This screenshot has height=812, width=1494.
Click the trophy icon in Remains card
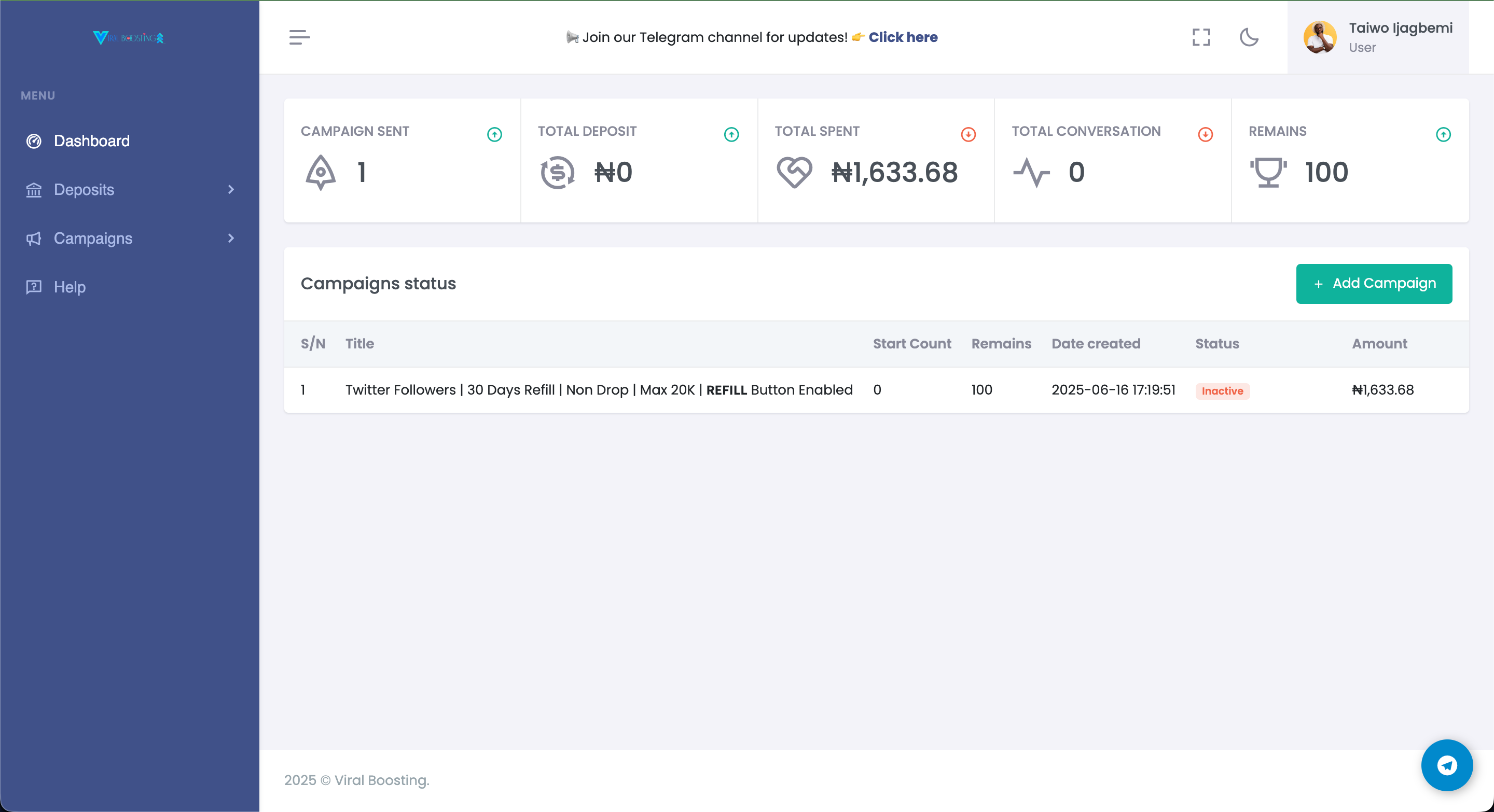click(x=1268, y=172)
